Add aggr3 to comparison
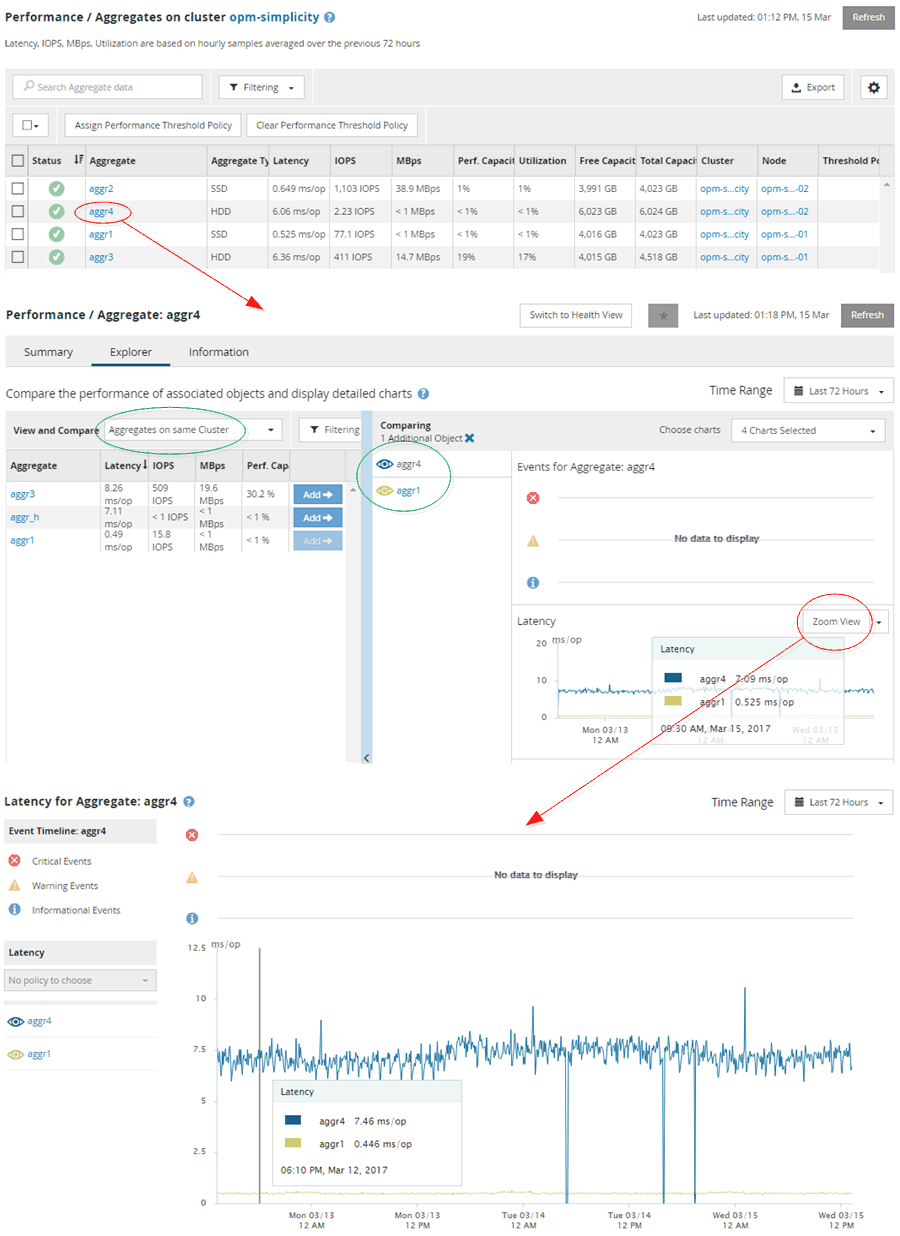The width and height of the screenshot is (900, 1236). tap(318, 494)
